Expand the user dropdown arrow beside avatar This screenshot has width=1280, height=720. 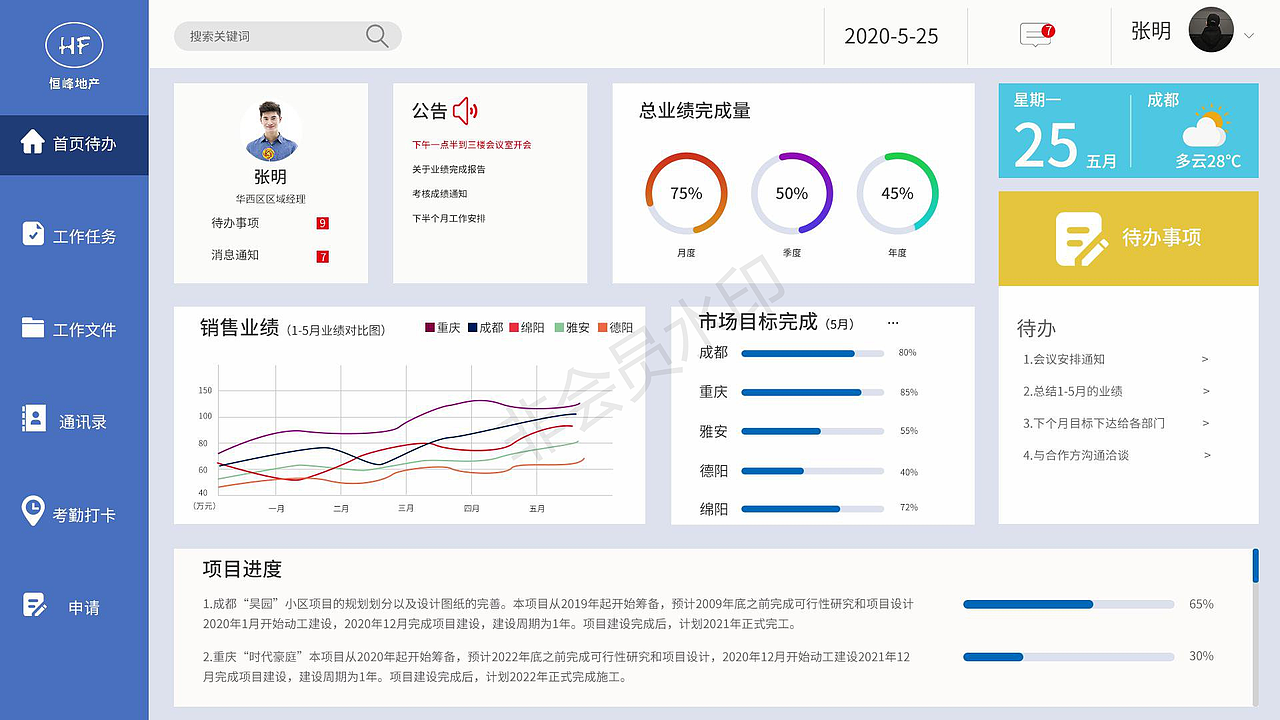point(1249,35)
